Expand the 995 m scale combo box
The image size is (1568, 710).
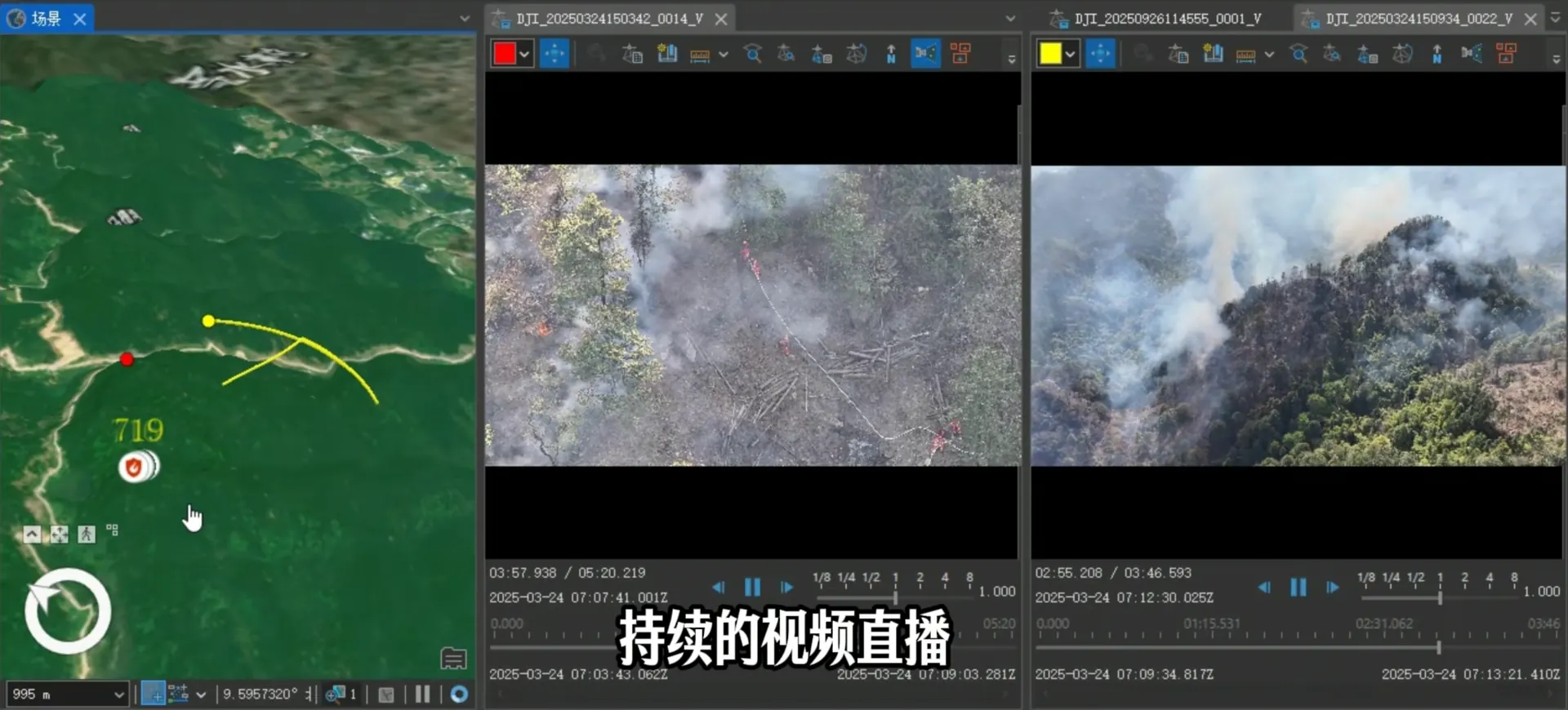point(66,694)
